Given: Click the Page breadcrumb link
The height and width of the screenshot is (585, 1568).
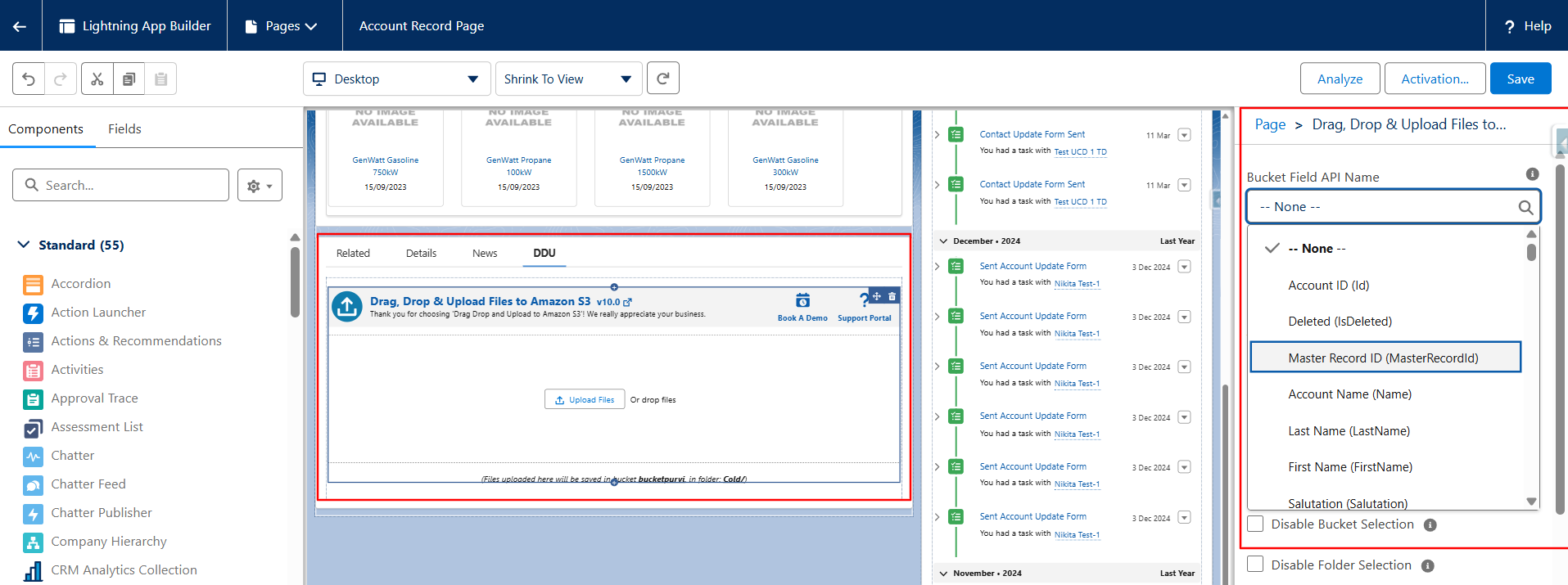Looking at the screenshot, I should click(x=1270, y=124).
